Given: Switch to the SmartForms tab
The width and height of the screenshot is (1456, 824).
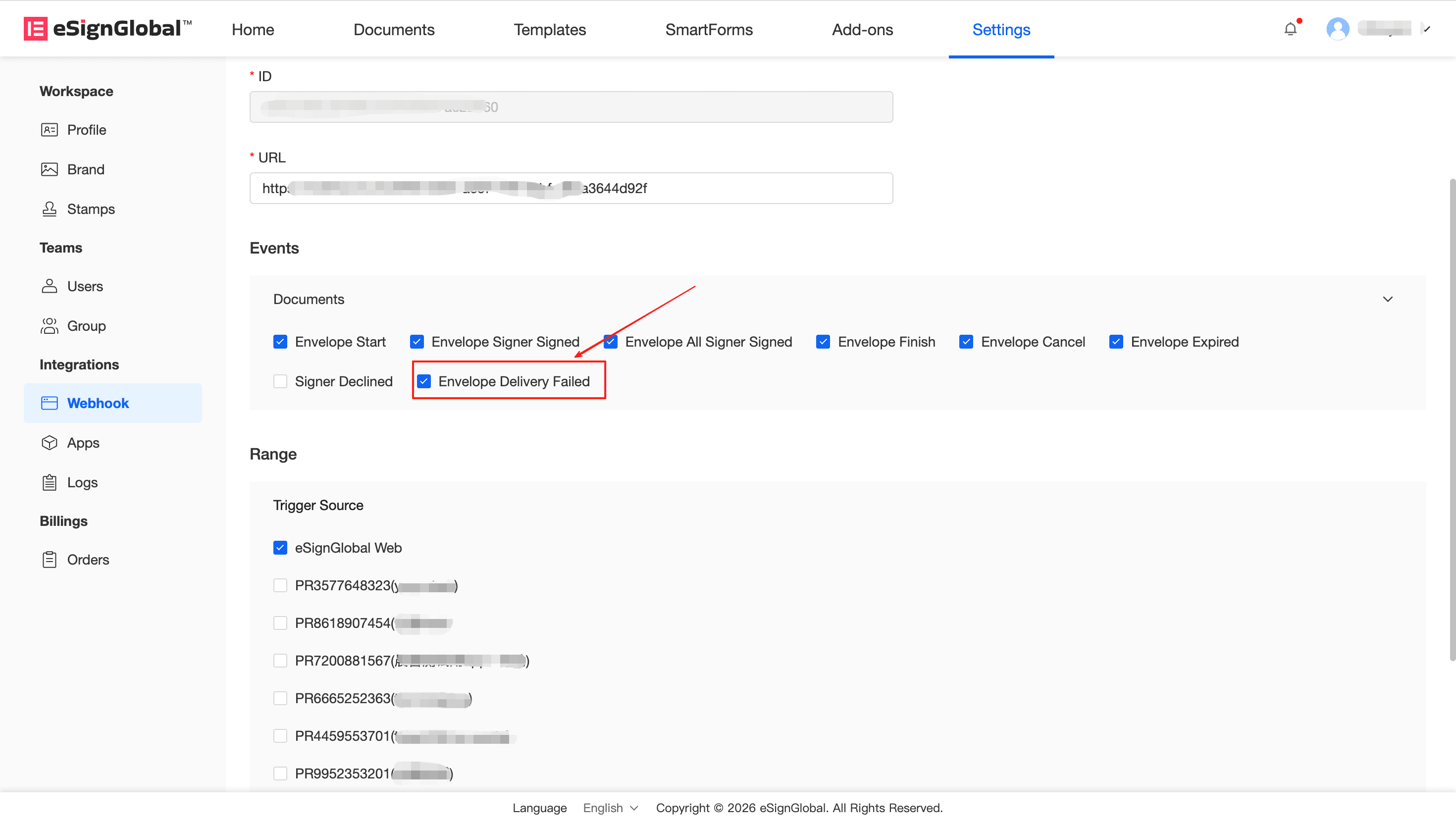Looking at the screenshot, I should [709, 29].
